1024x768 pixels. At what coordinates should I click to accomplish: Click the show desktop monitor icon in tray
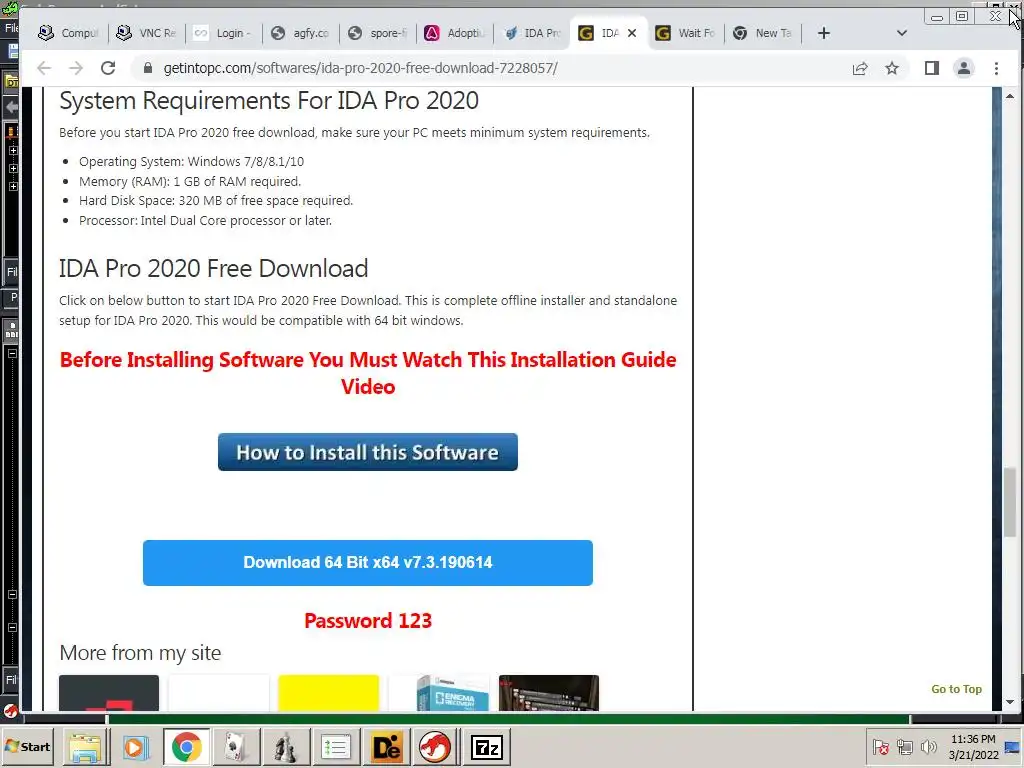click(x=1014, y=747)
